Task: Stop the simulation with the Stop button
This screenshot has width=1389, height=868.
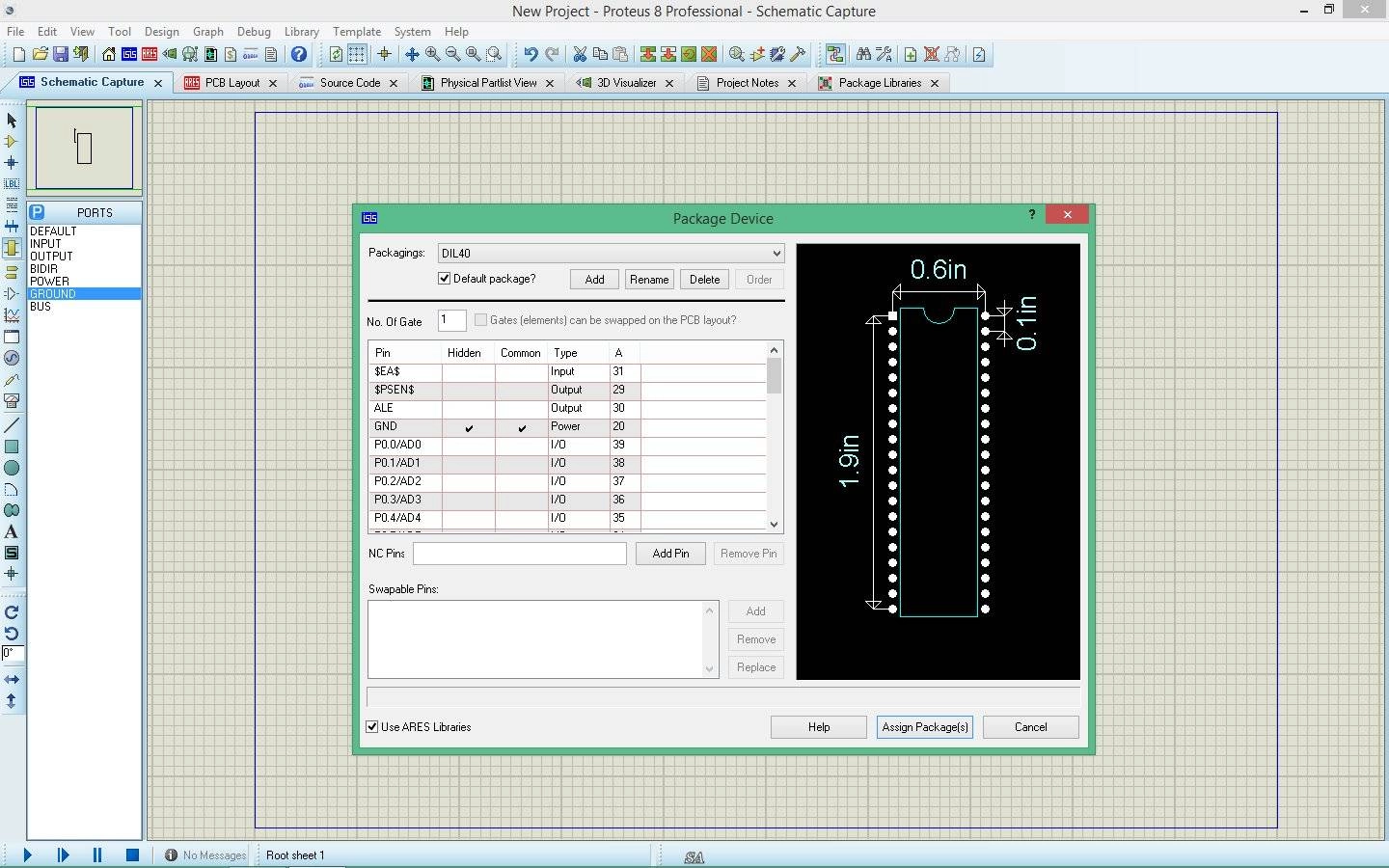Action: (x=132, y=854)
